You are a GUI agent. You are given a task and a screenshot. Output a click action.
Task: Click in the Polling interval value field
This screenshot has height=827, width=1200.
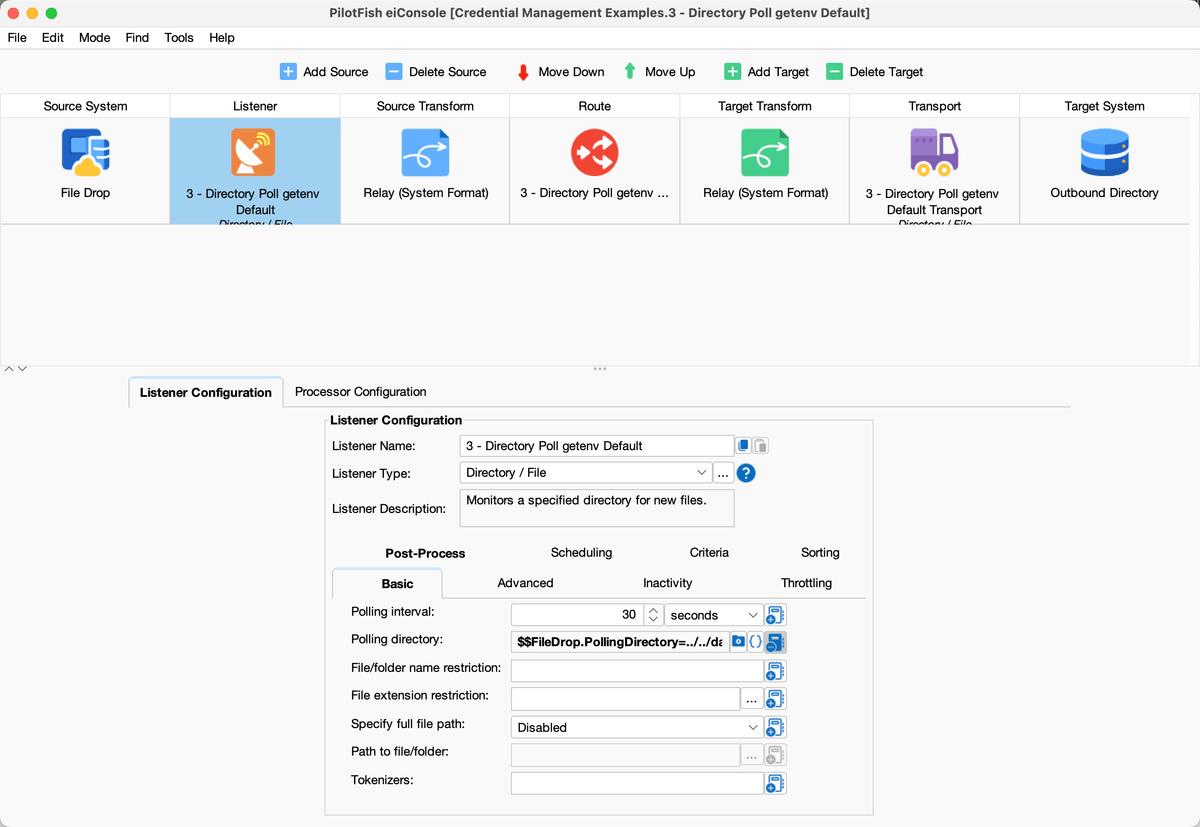pos(576,615)
